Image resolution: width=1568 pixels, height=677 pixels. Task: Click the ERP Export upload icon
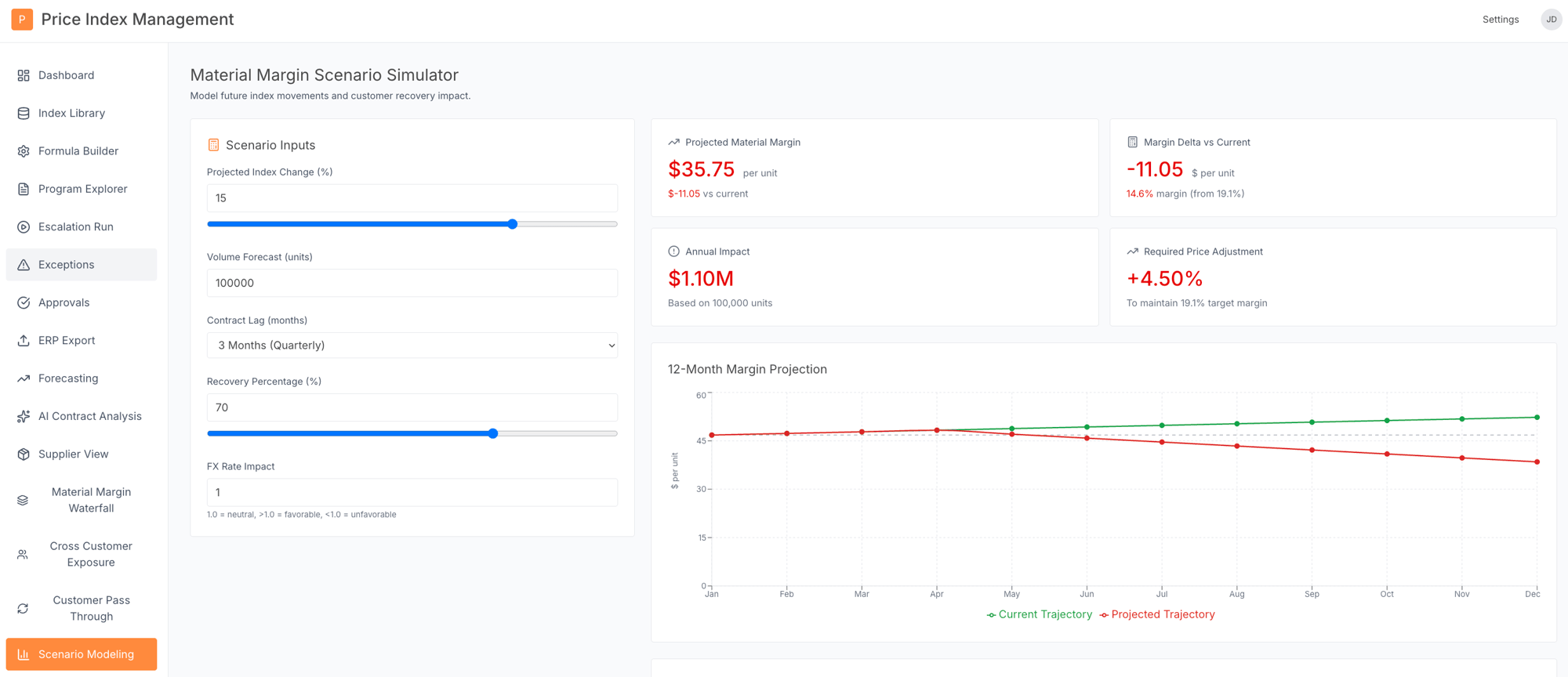[24, 341]
